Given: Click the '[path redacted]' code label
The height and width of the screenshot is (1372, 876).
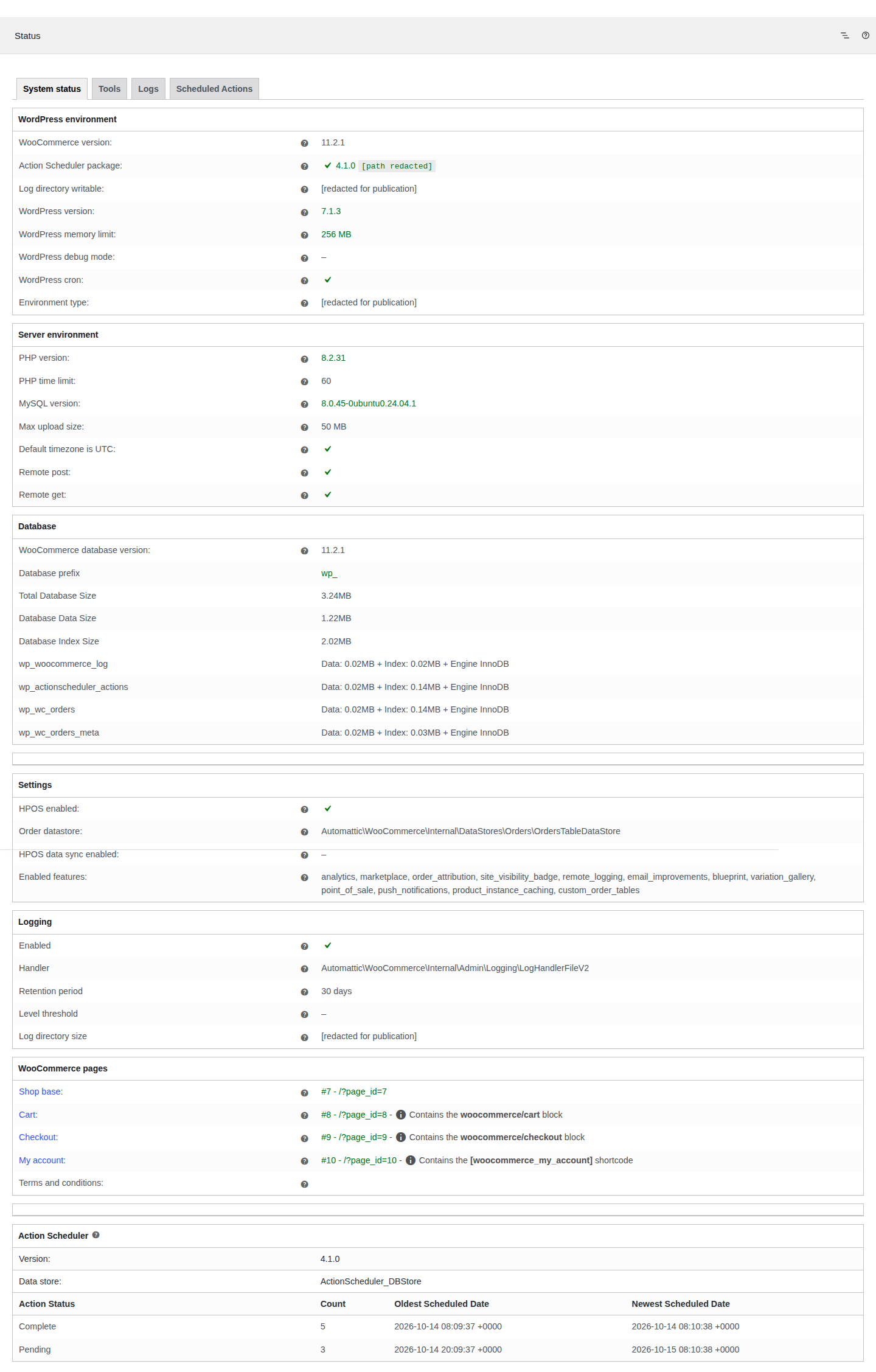Looking at the screenshot, I should point(397,166).
